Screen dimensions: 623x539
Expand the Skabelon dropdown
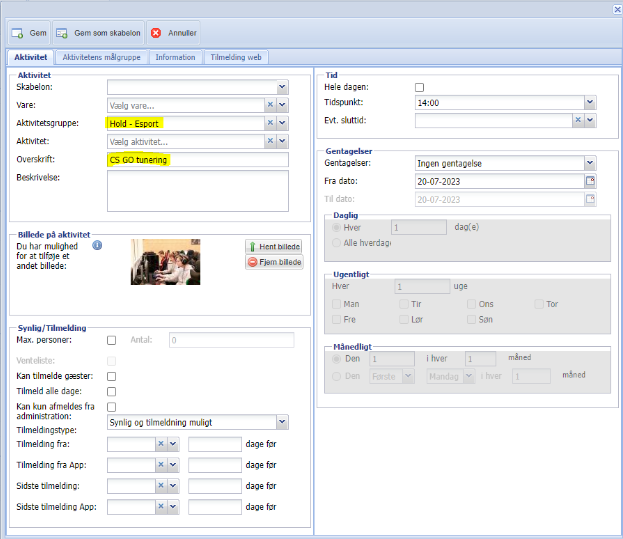pos(282,87)
